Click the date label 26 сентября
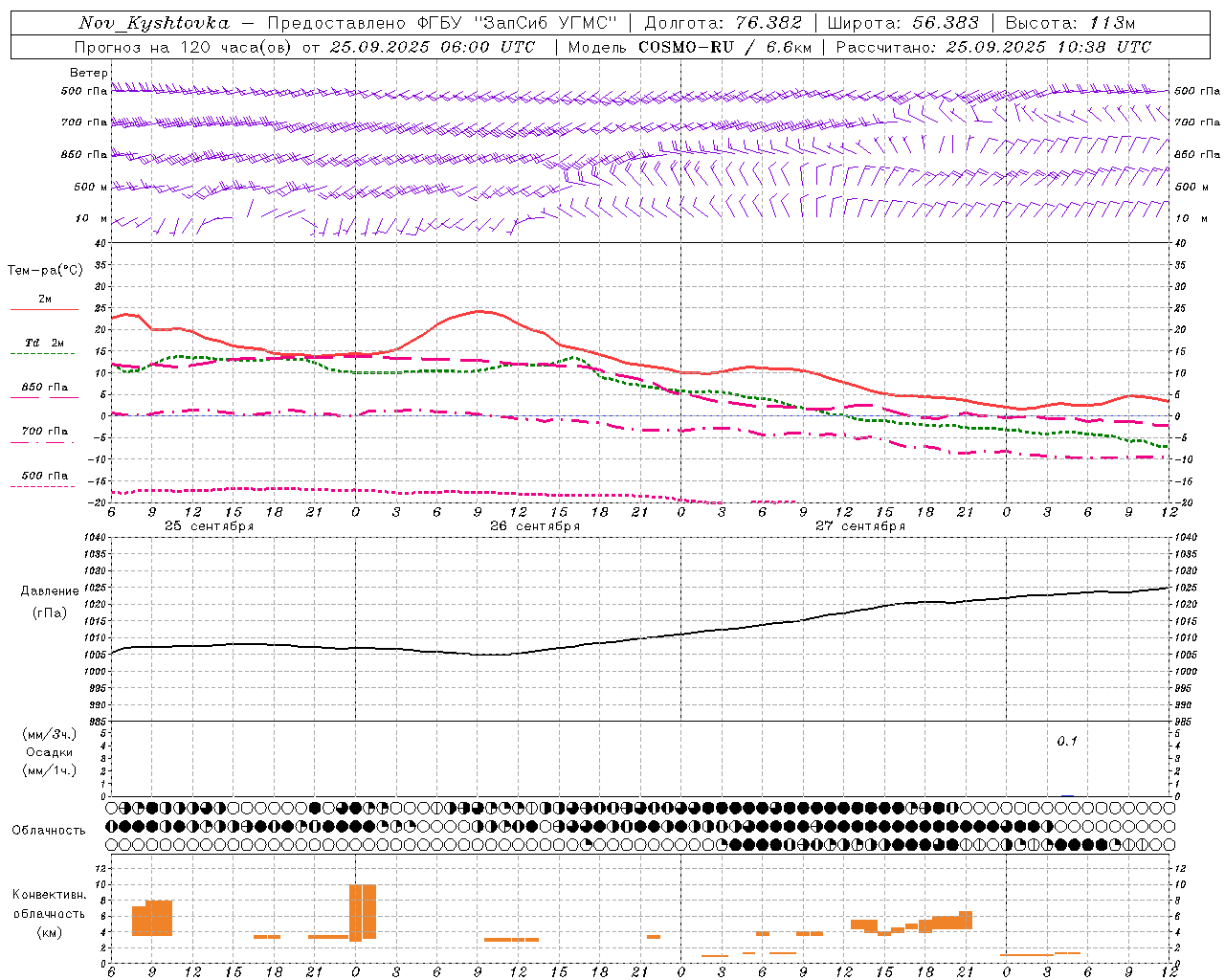 pos(535,526)
